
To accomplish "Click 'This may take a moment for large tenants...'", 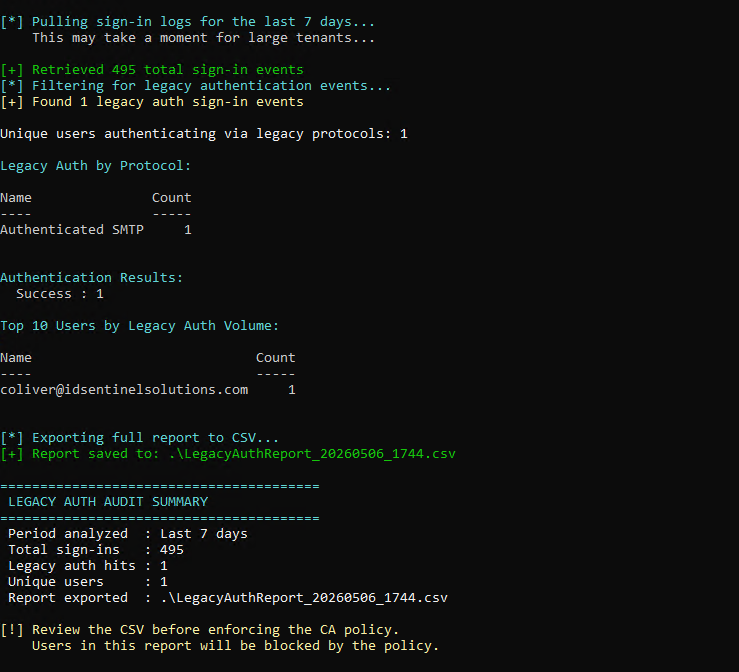I will [x=204, y=38].
